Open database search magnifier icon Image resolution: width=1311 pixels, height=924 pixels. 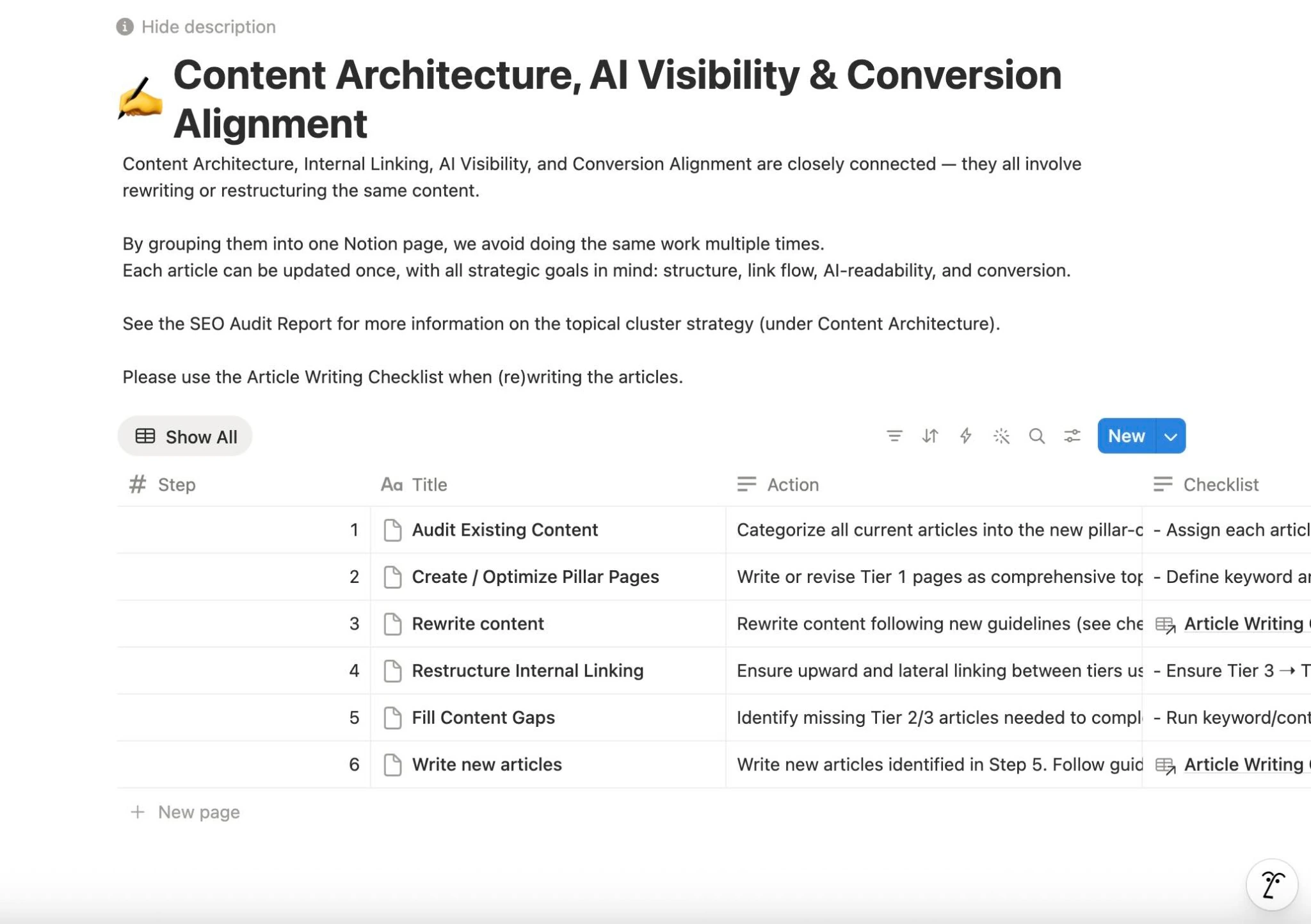coord(1037,436)
